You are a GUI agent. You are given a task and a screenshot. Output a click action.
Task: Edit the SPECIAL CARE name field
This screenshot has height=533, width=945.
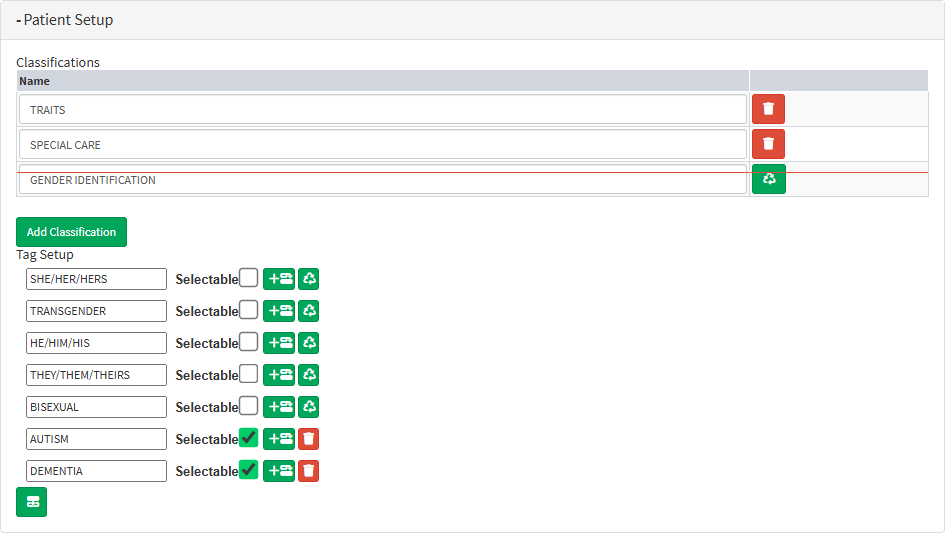383,145
